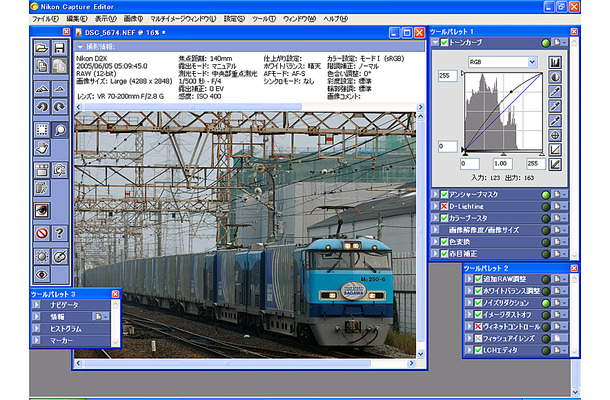The image size is (610, 400).
Task: Open settings menu button for アンシャープマスク
Action: 560,194
